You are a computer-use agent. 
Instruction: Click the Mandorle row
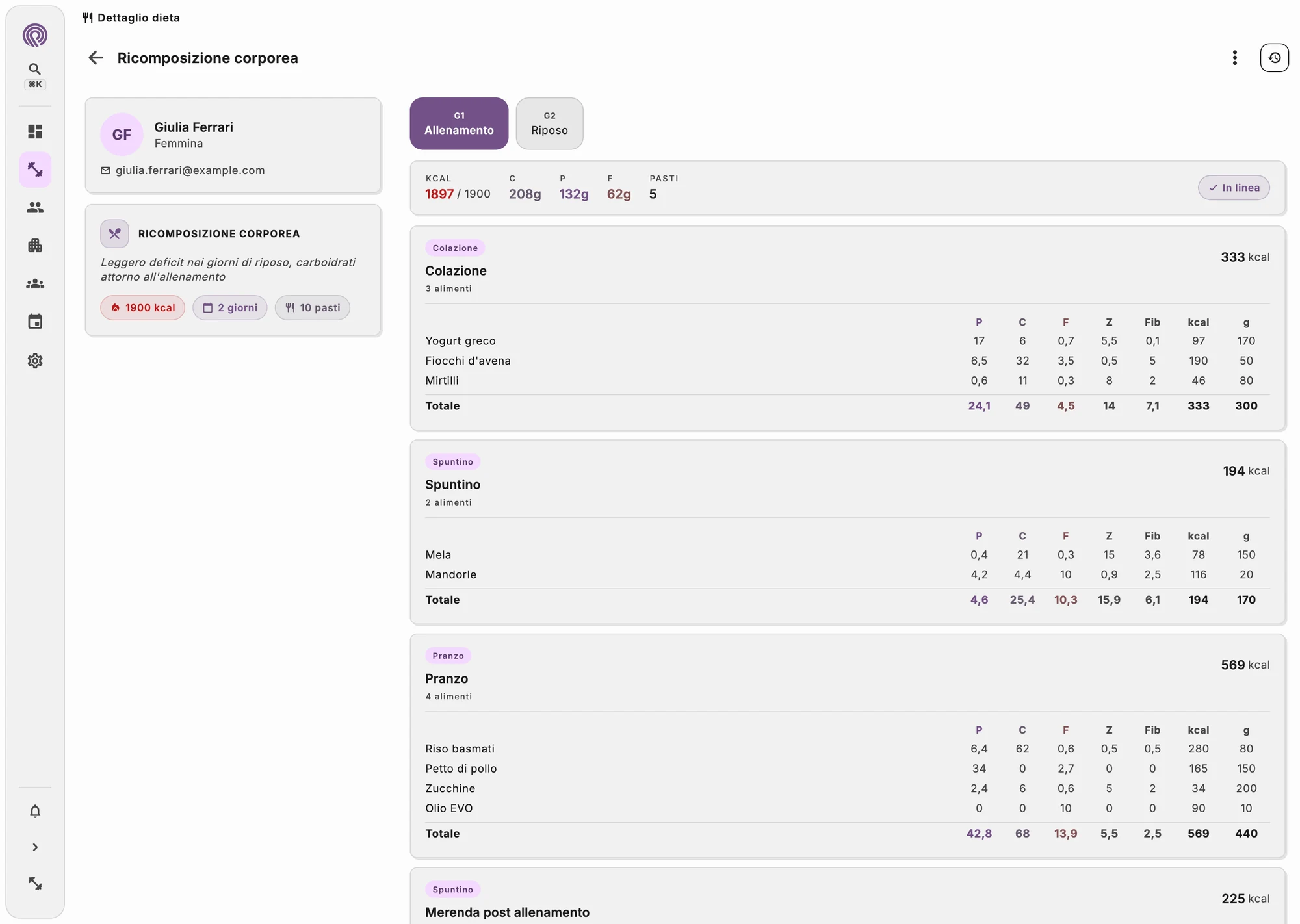847,574
